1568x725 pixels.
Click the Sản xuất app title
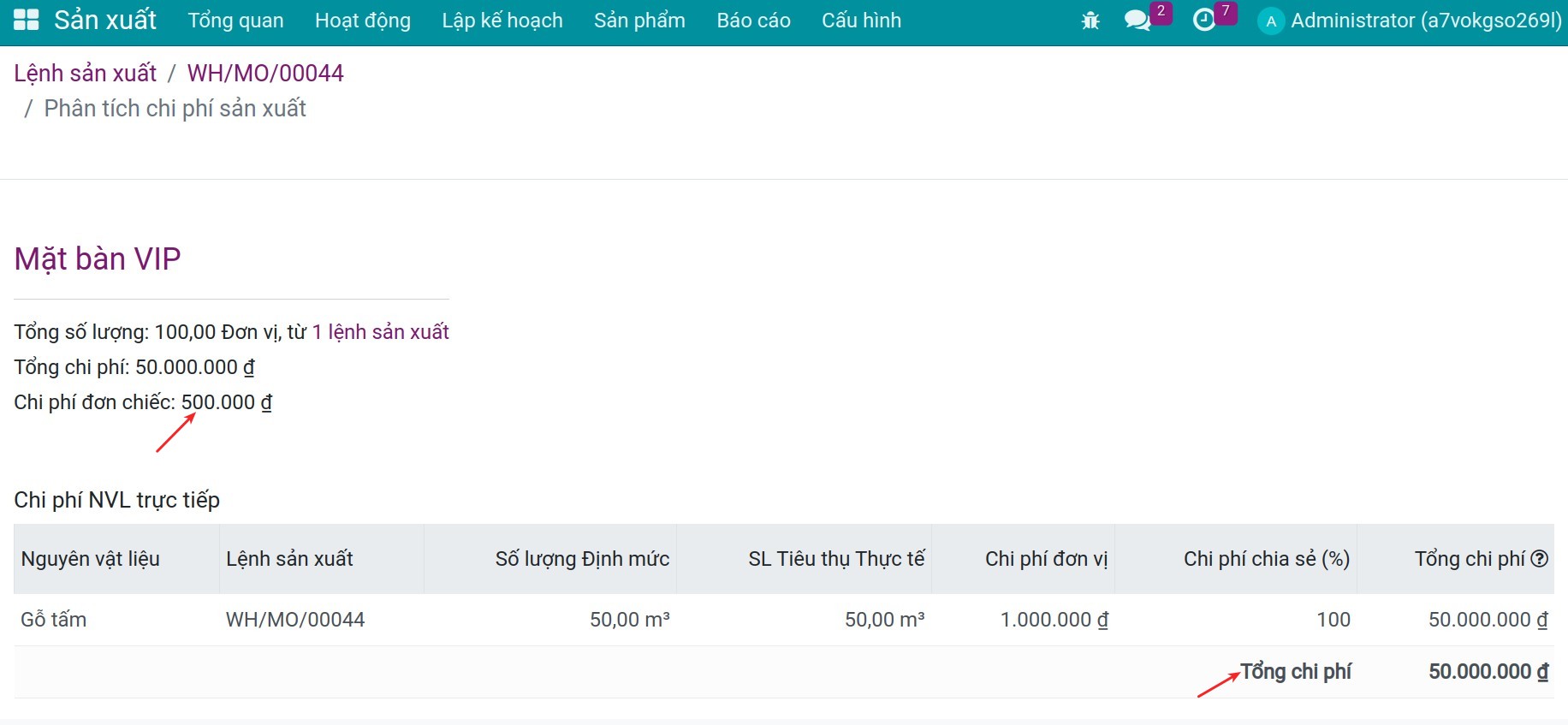click(x=105, y=21)
